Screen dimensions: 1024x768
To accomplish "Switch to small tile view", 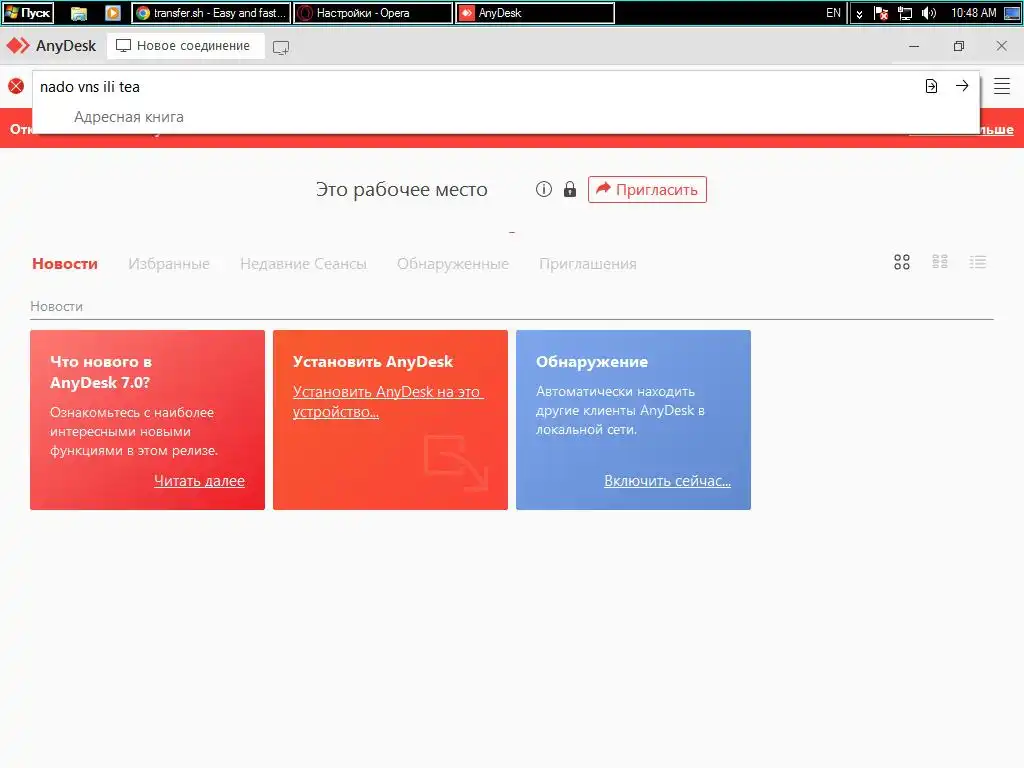I will 940,262.
